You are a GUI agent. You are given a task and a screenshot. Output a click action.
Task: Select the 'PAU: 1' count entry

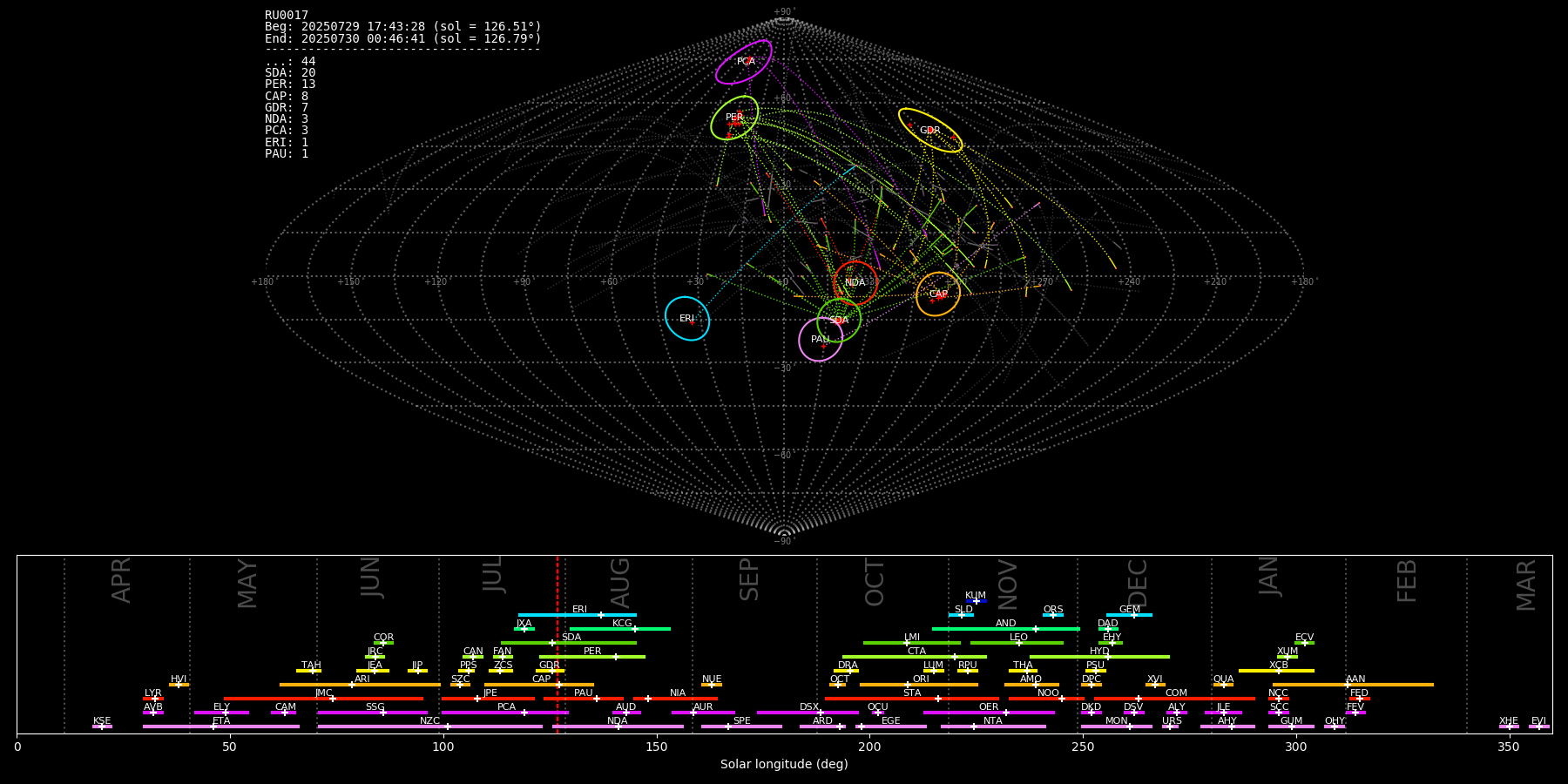(x=287, y=154)
